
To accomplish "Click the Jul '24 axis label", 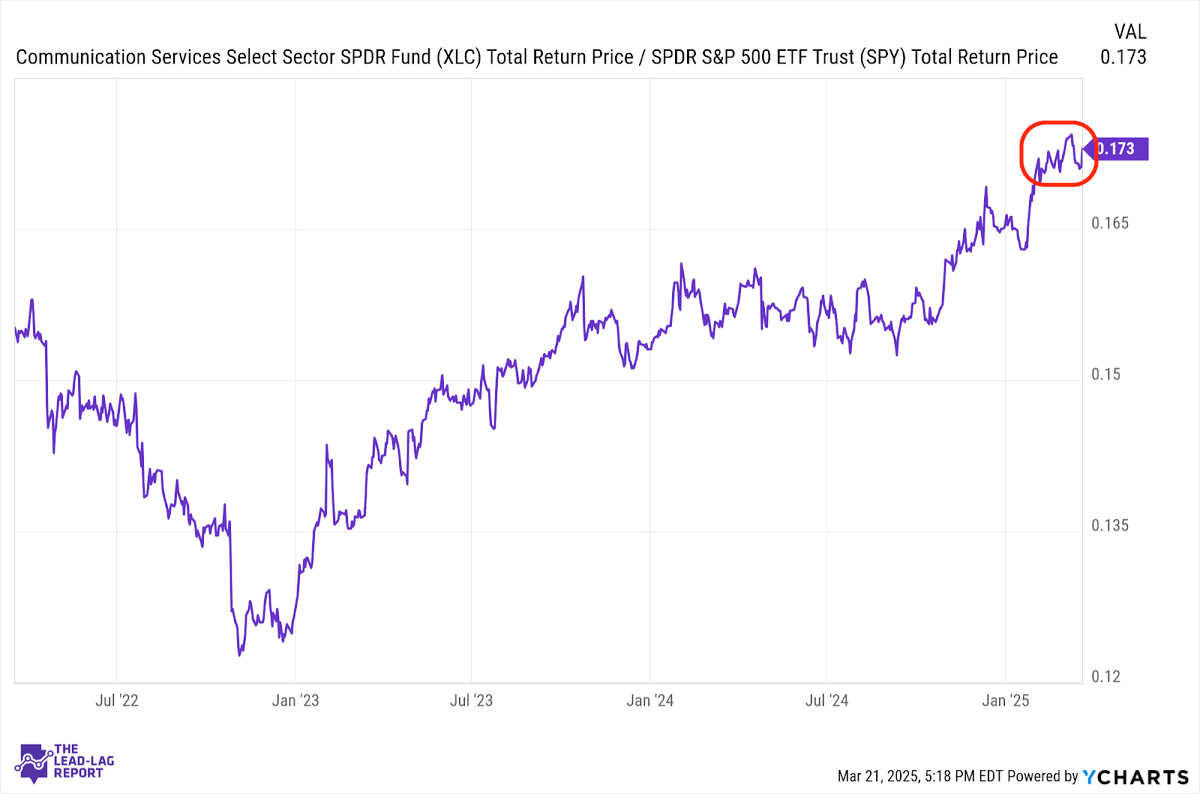I will pyautogui.click(x=827, y=701).
